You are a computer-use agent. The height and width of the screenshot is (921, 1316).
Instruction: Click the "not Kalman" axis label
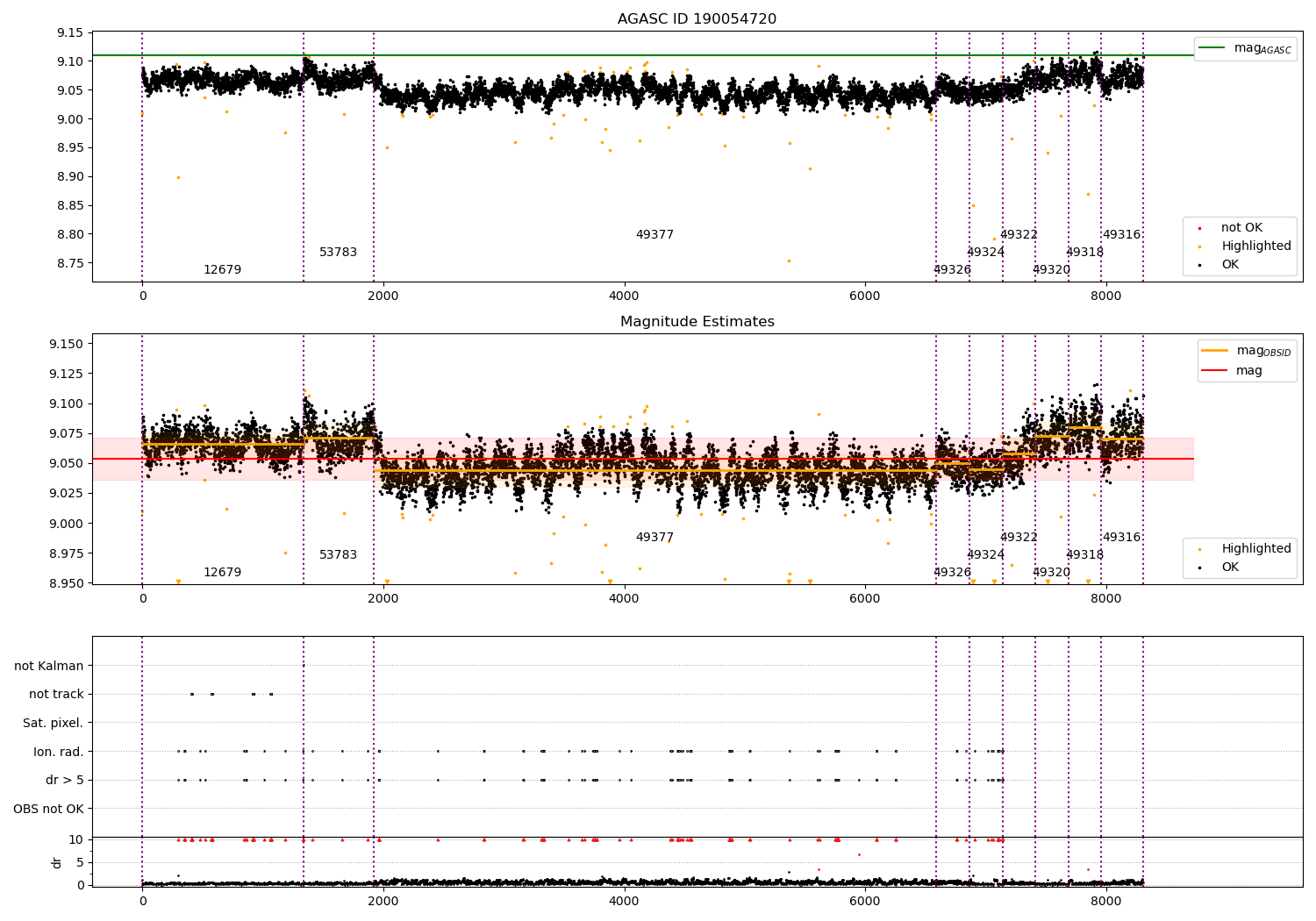(49, 666)
